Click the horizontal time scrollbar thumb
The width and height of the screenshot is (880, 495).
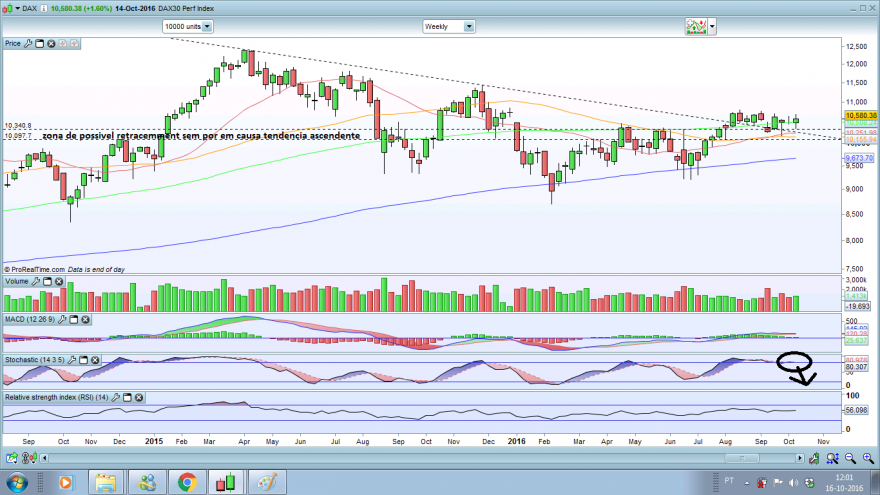coord(741,459)
